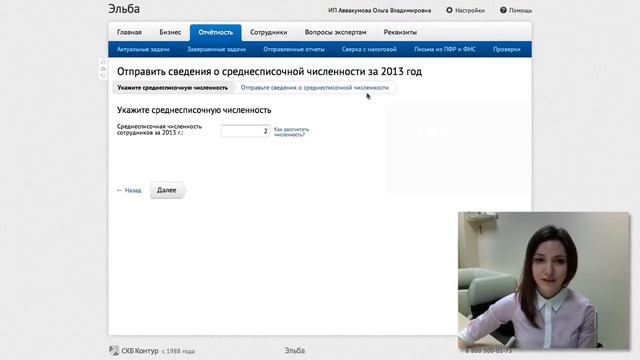The height and width of the screenshot is (360, 640).
Task: Open the Сотрудники tab
Action: click(x=268, y=32)
